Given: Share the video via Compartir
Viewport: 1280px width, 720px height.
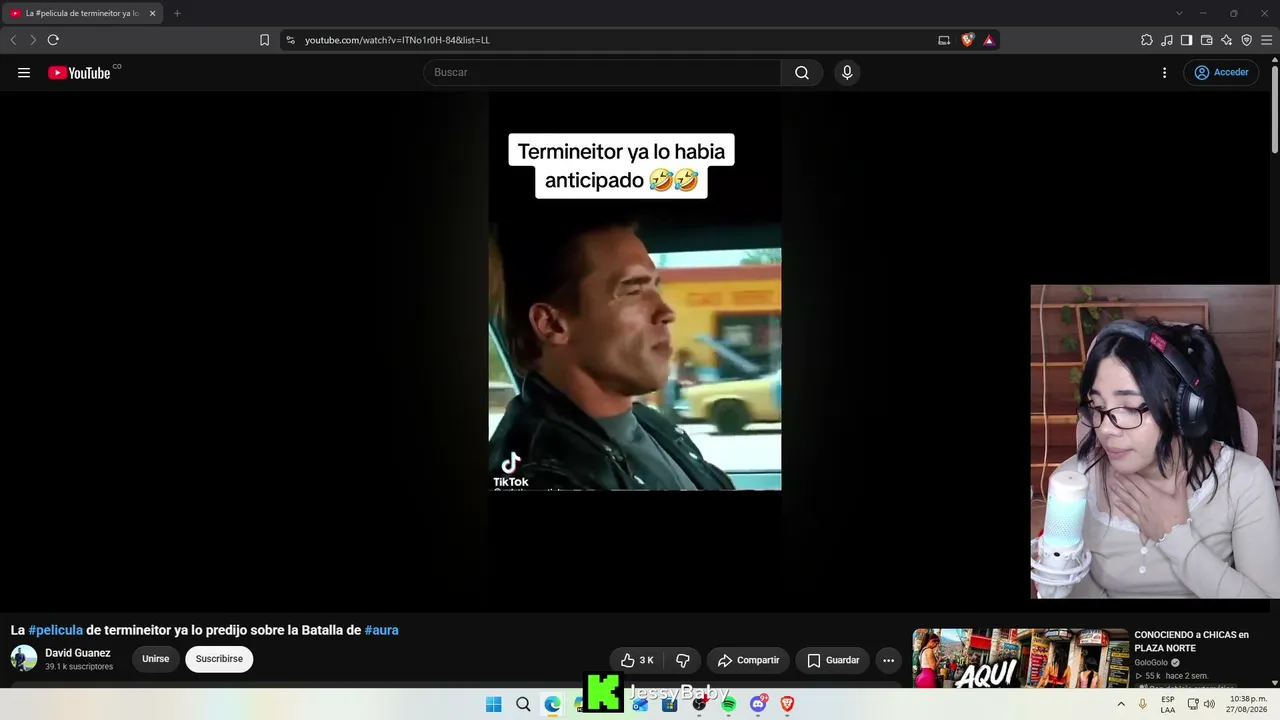Looking at the screenshot, I should [748, 660].
